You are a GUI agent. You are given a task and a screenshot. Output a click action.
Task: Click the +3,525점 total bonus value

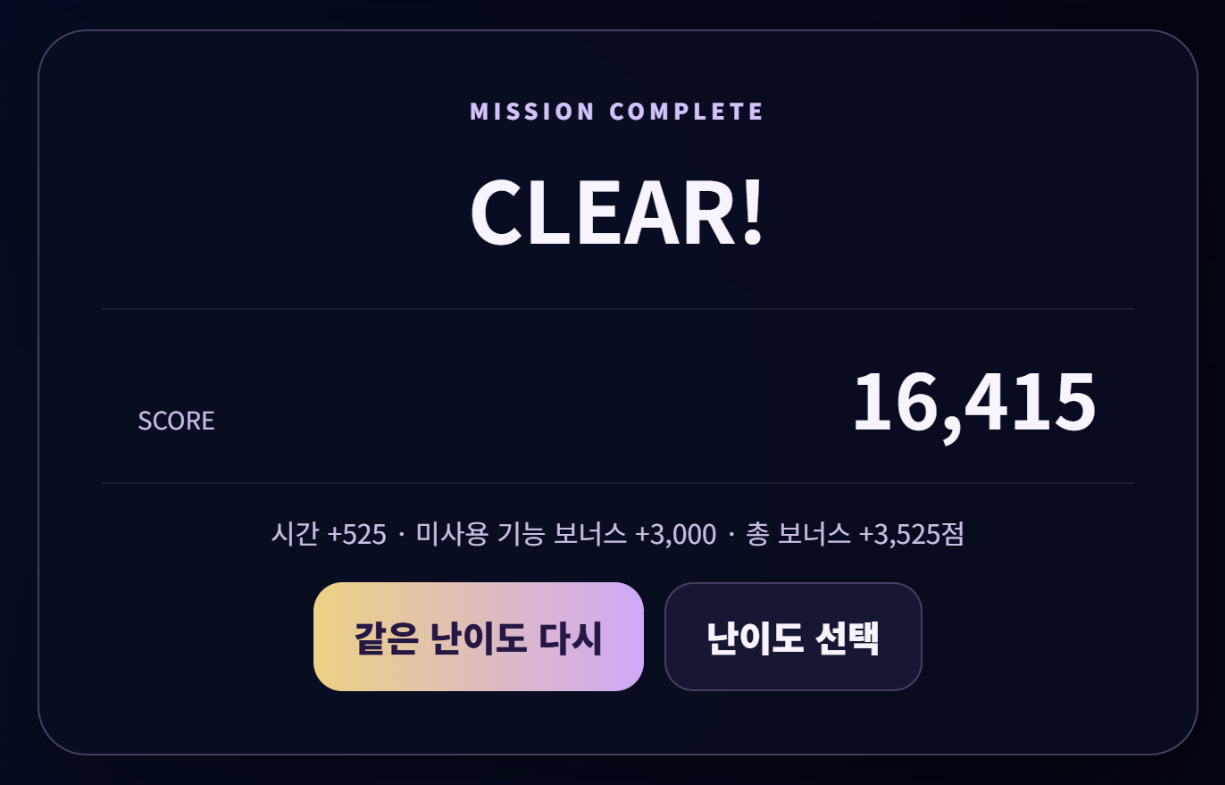[911, 535]
